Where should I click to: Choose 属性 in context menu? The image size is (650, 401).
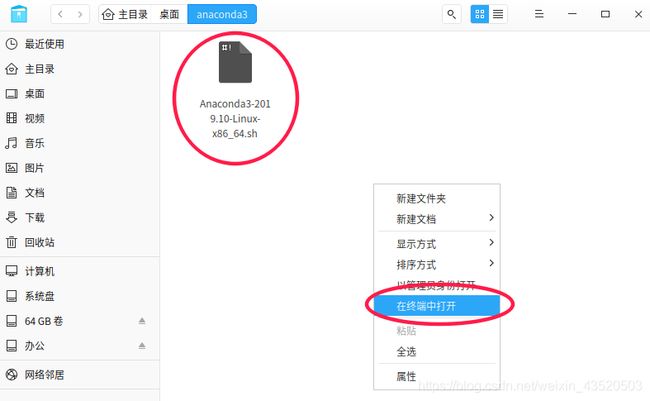coord(437,377)
